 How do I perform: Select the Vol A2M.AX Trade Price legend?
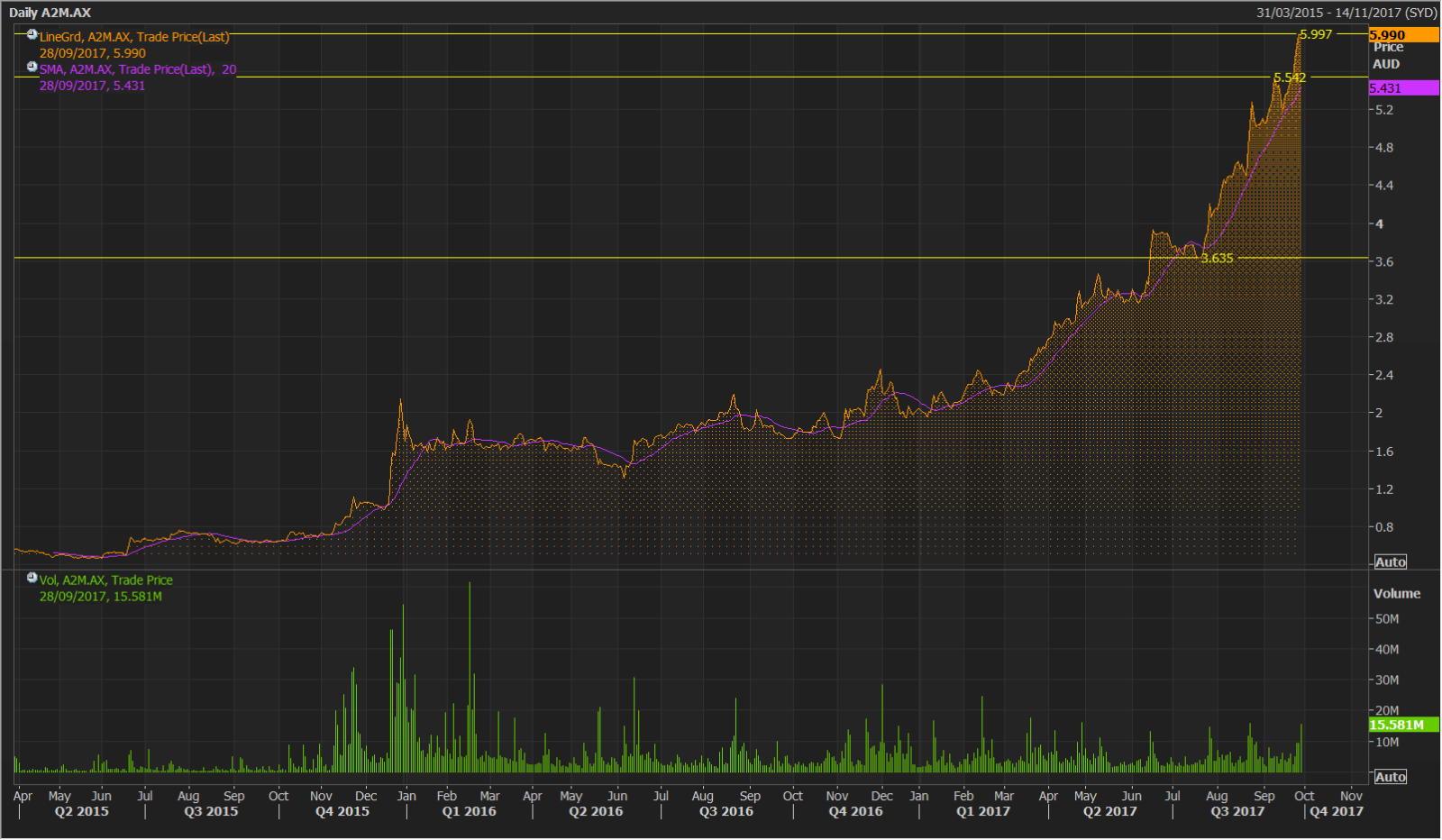point(106,580)
